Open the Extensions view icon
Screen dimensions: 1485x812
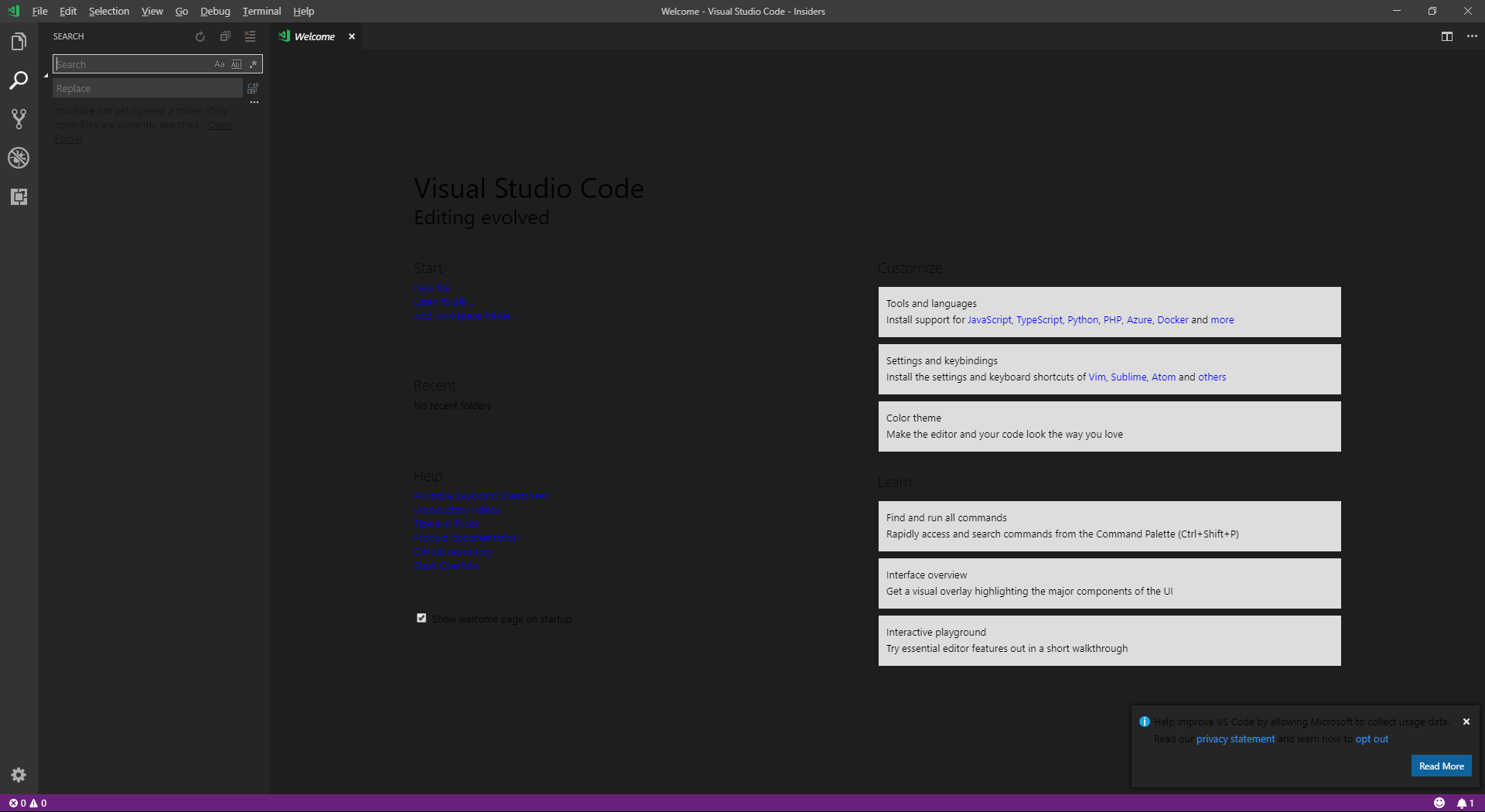[19, 196]
